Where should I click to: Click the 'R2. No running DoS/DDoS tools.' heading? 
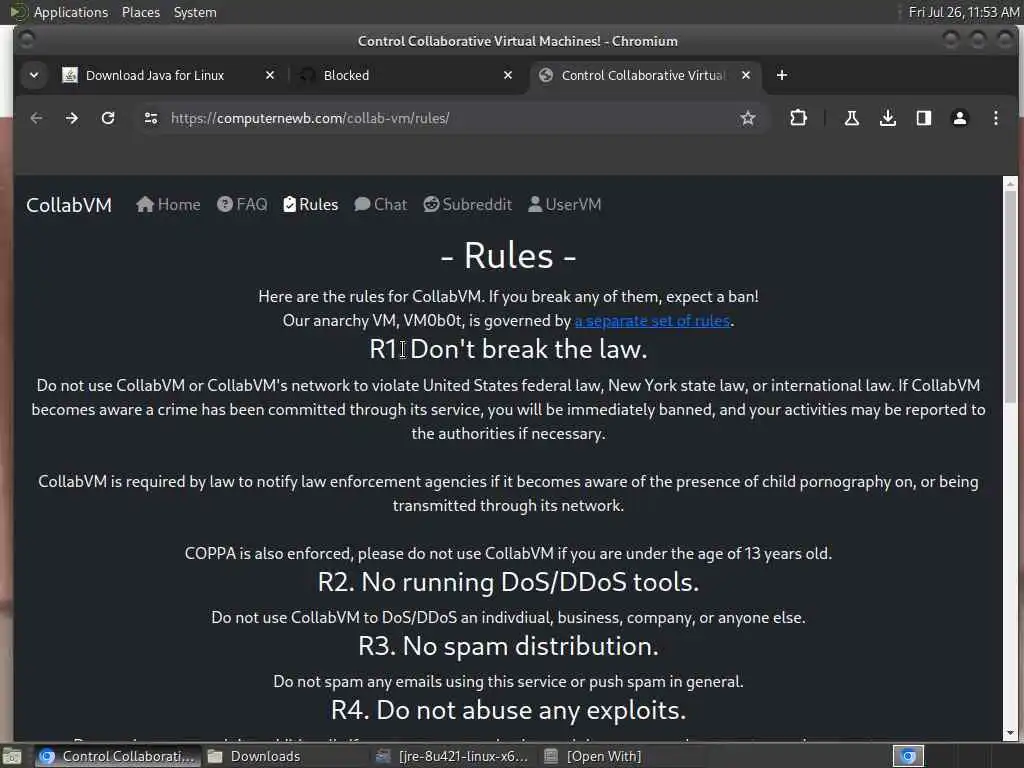coord(508,582)
